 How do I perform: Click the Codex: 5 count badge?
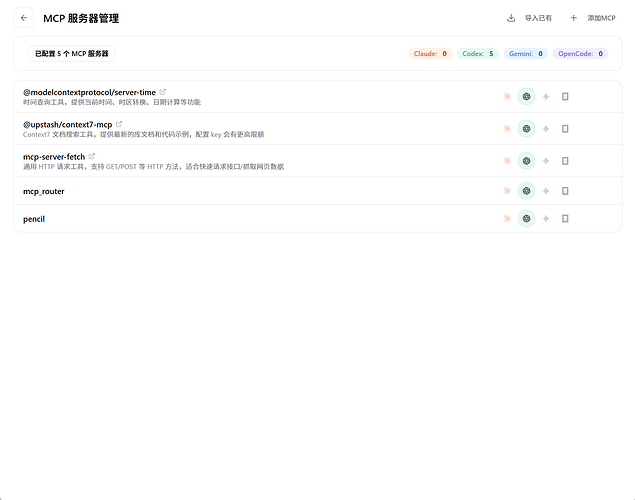click(478, 53)
